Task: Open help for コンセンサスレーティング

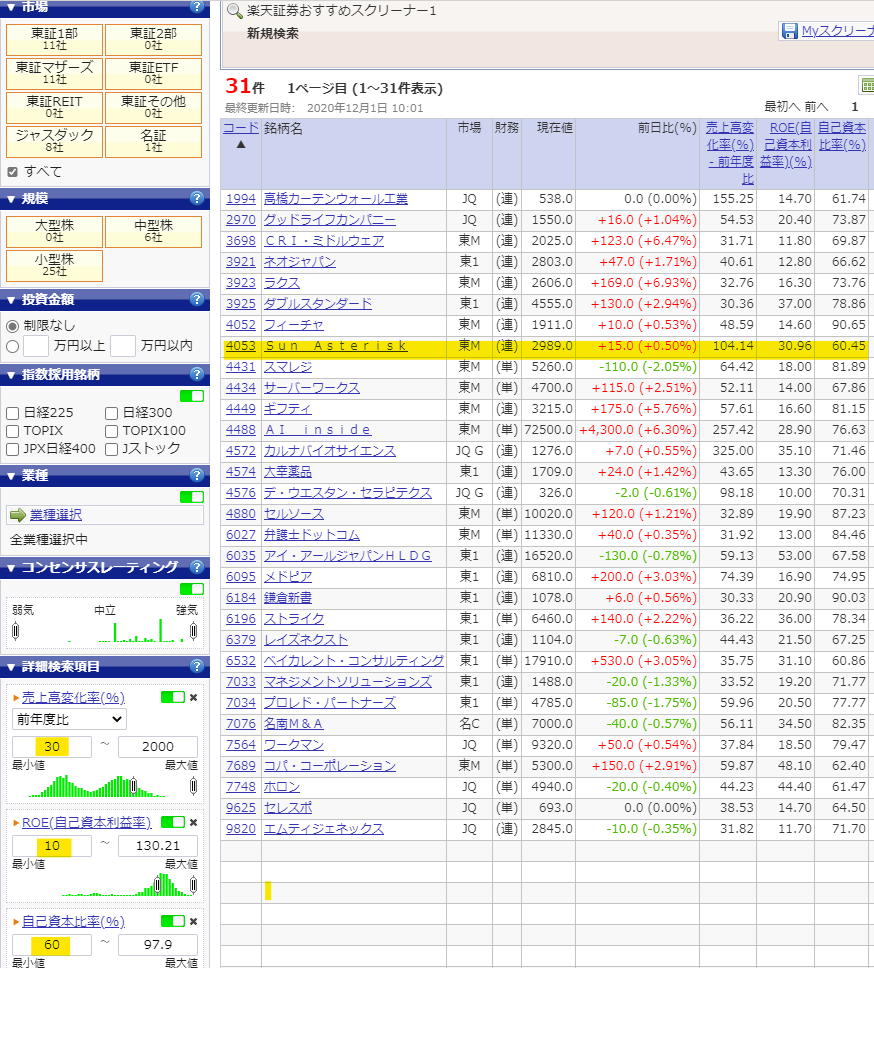Action: click(197, 567)
